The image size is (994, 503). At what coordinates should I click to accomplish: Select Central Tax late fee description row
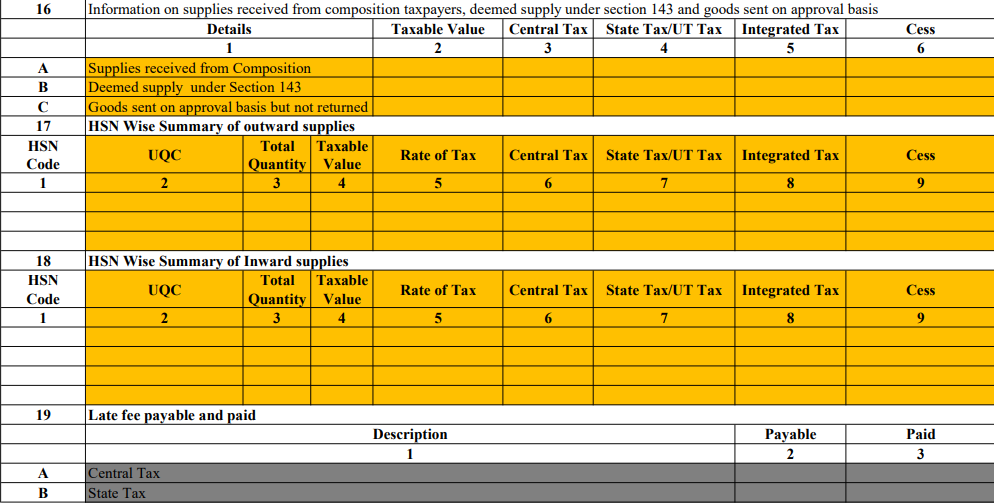click(x=410, y=473)
